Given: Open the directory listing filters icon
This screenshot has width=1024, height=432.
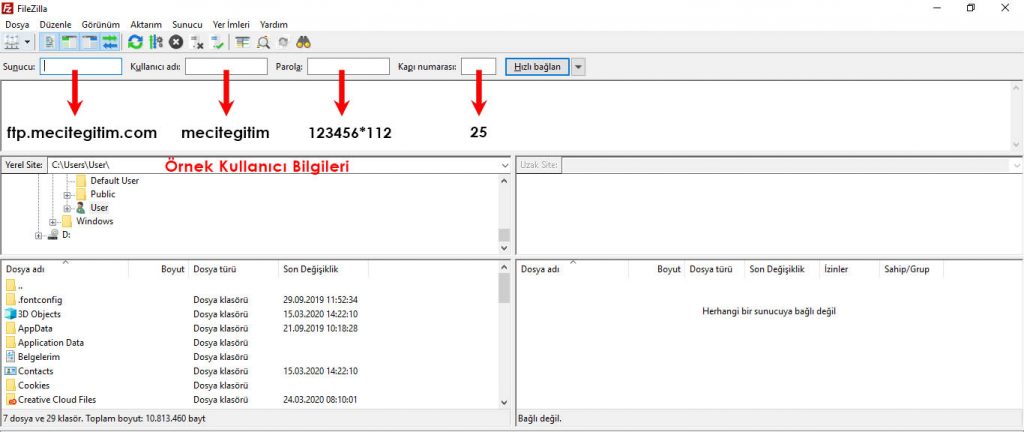Looking at the screenshot, I should [x=243, y=42].
